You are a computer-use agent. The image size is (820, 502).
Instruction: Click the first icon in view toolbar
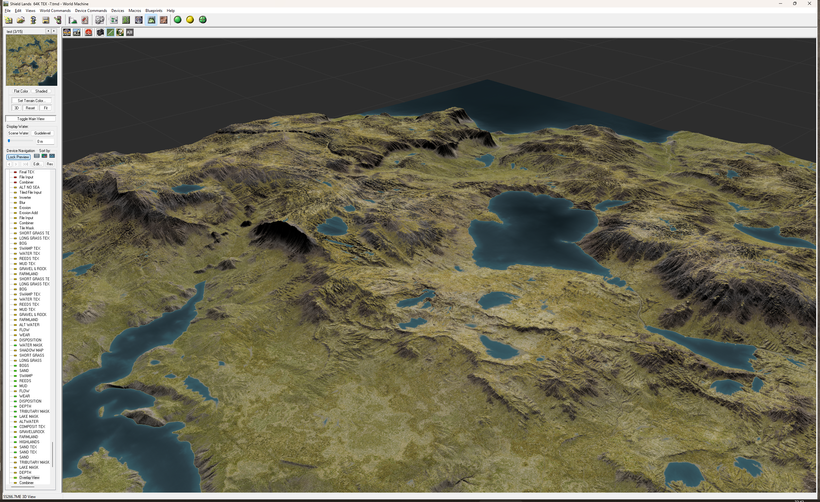67,32
